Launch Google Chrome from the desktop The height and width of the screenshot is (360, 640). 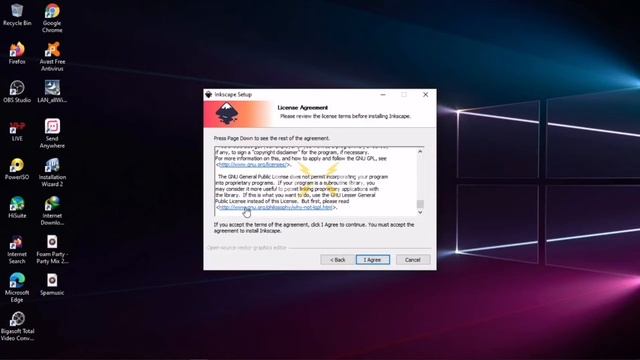click(52, 18)
